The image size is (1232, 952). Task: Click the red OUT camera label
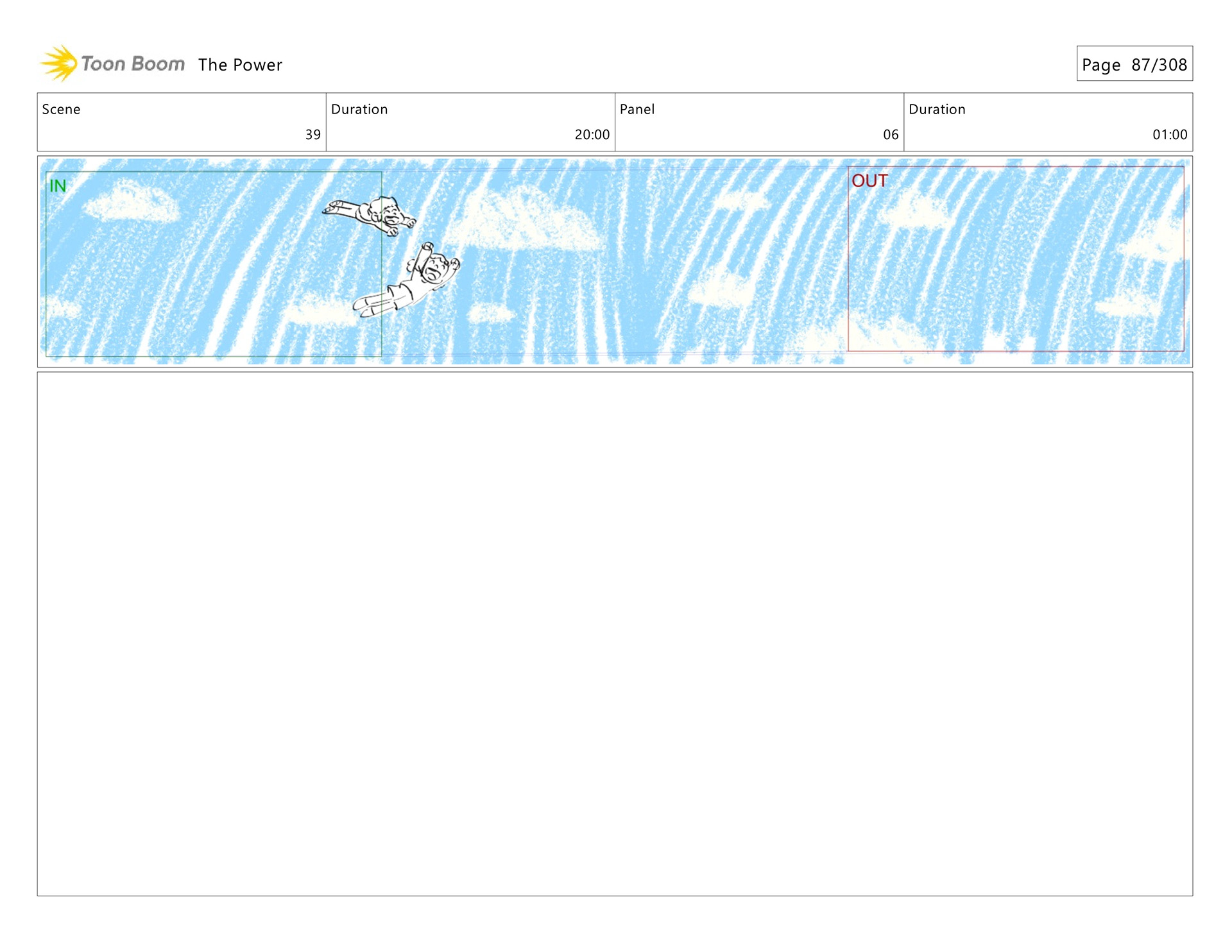click(x=869, y=181)
